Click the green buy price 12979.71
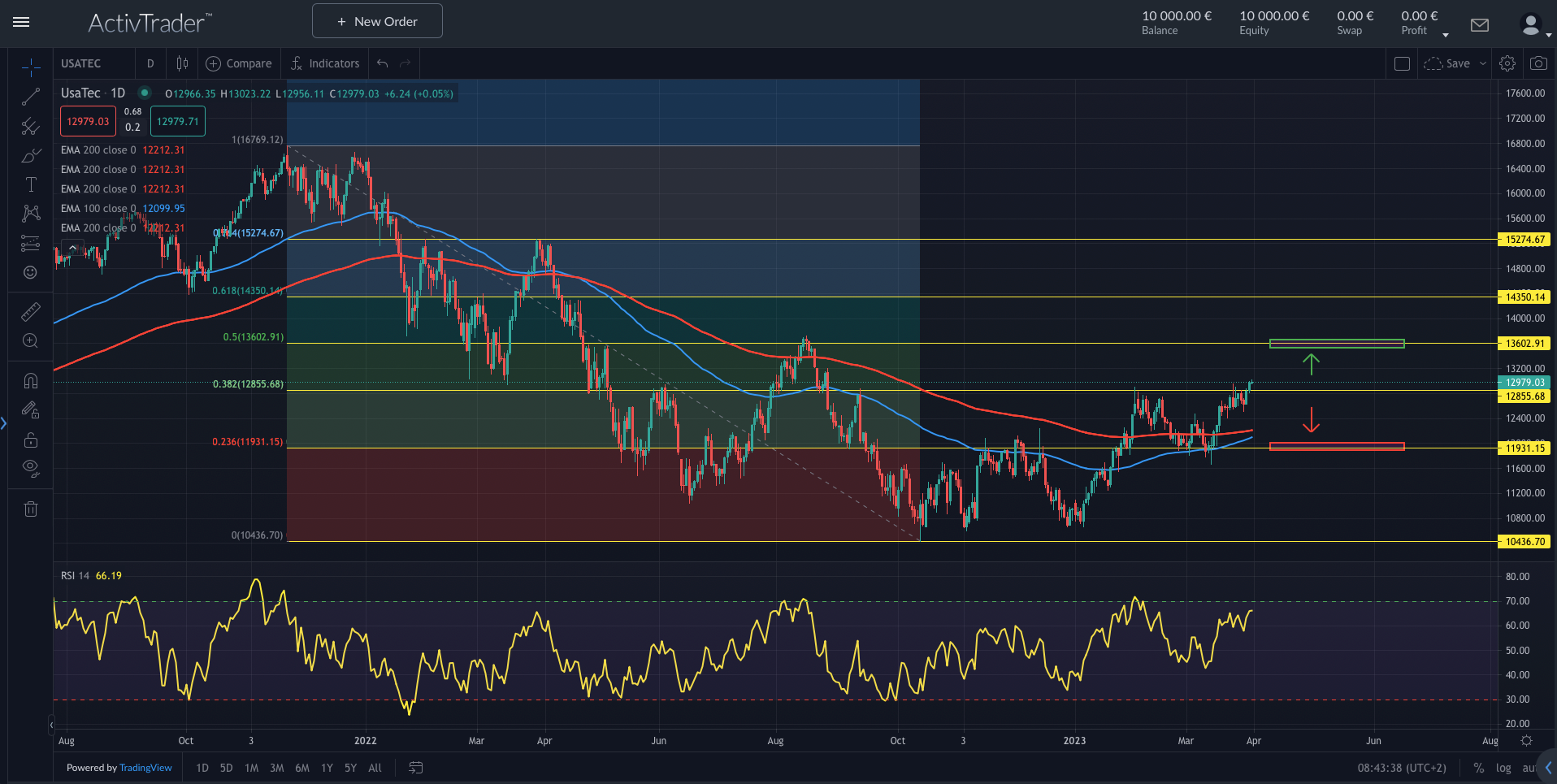Image resolution: width=1557 pixels, height=784 pixels. (x=177, y=120)
